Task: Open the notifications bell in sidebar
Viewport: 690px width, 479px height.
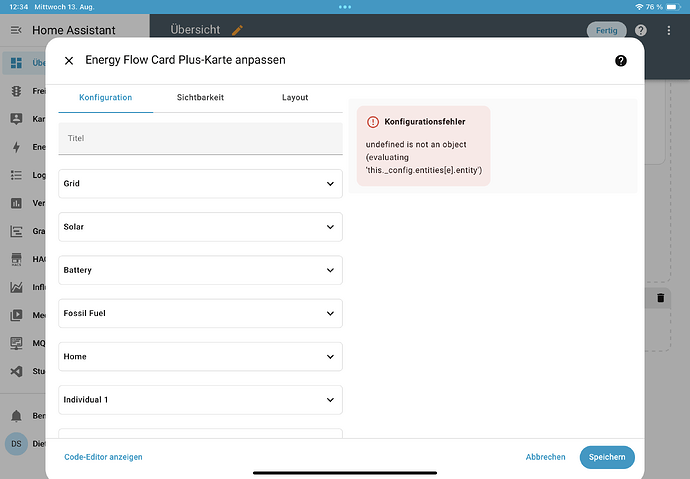Action: (16, 414)
